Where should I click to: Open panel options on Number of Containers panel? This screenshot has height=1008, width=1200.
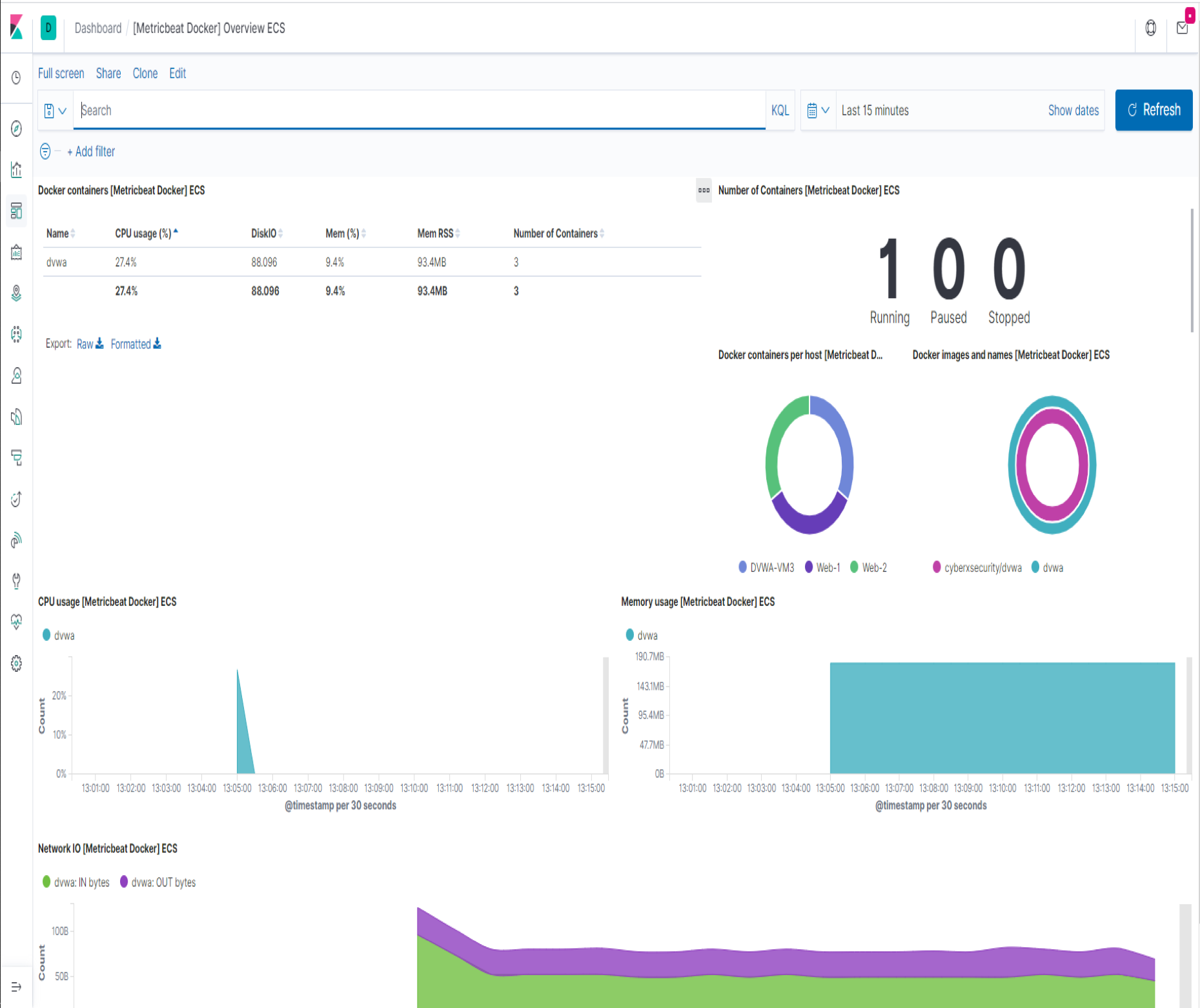point(704,191)
